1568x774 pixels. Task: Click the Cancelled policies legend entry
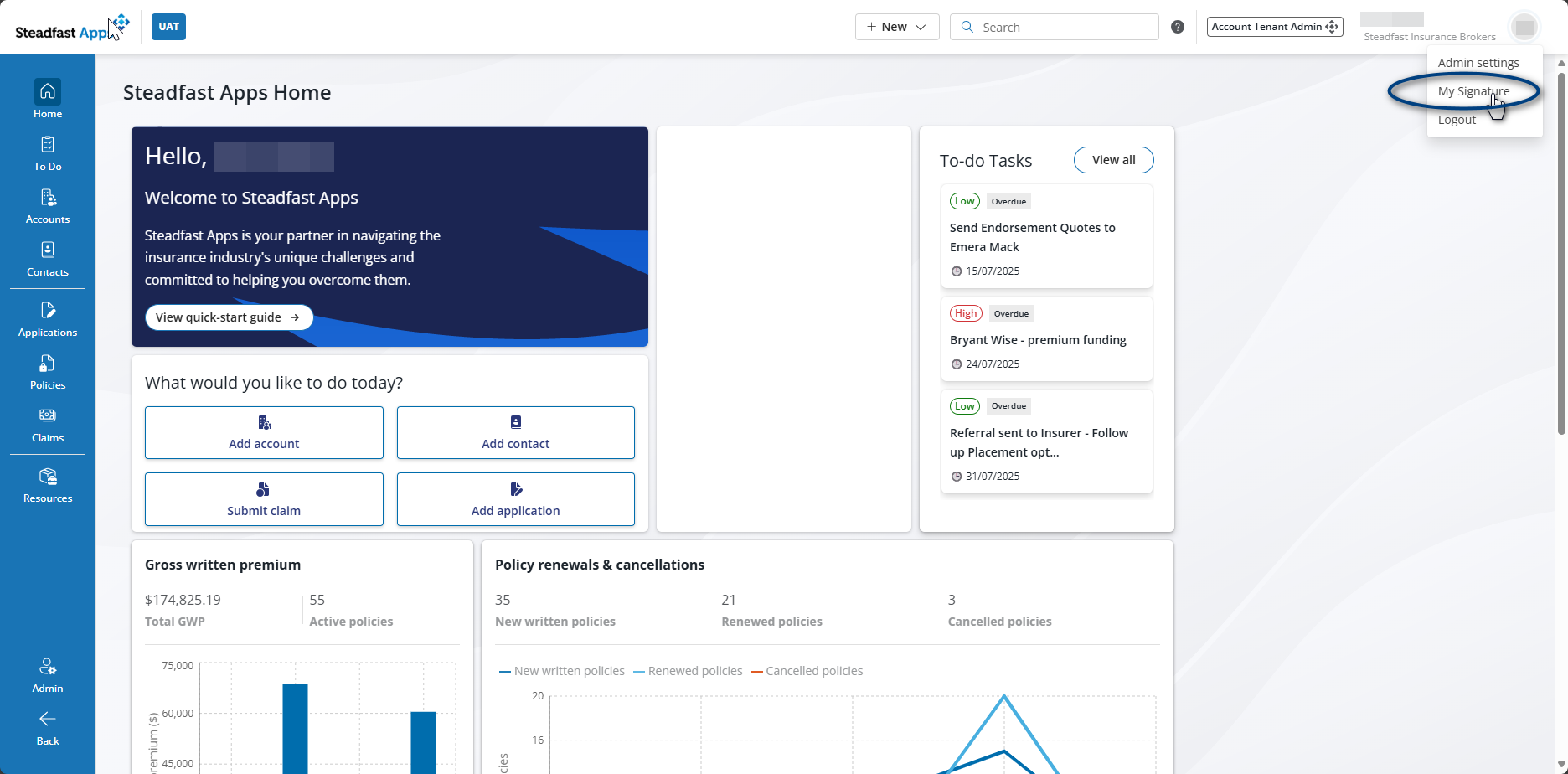pos(807,671)
